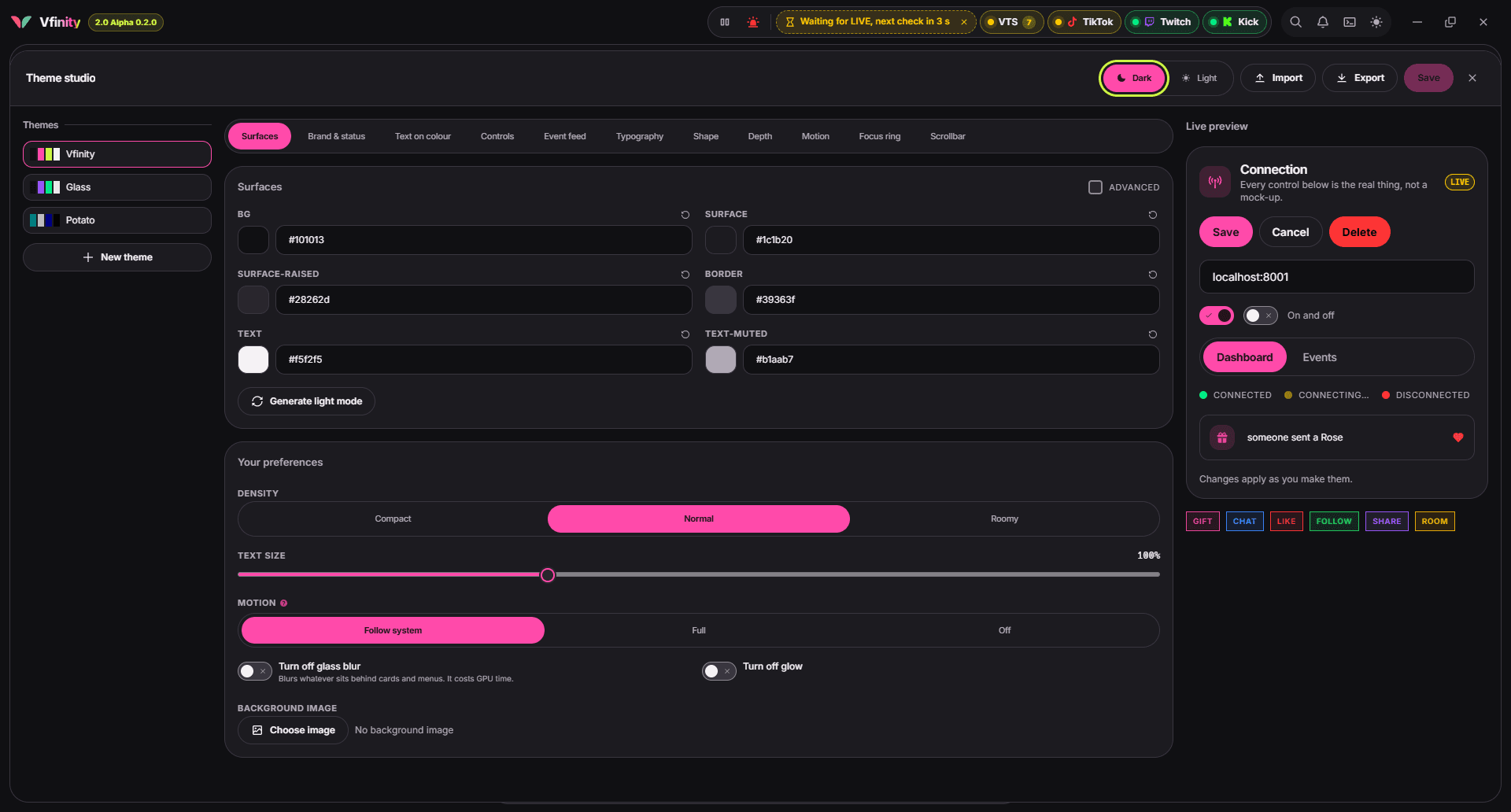Open the Brand & status tab
The height and width of the screenshot is (812, 1511).
tap(337, 136)
